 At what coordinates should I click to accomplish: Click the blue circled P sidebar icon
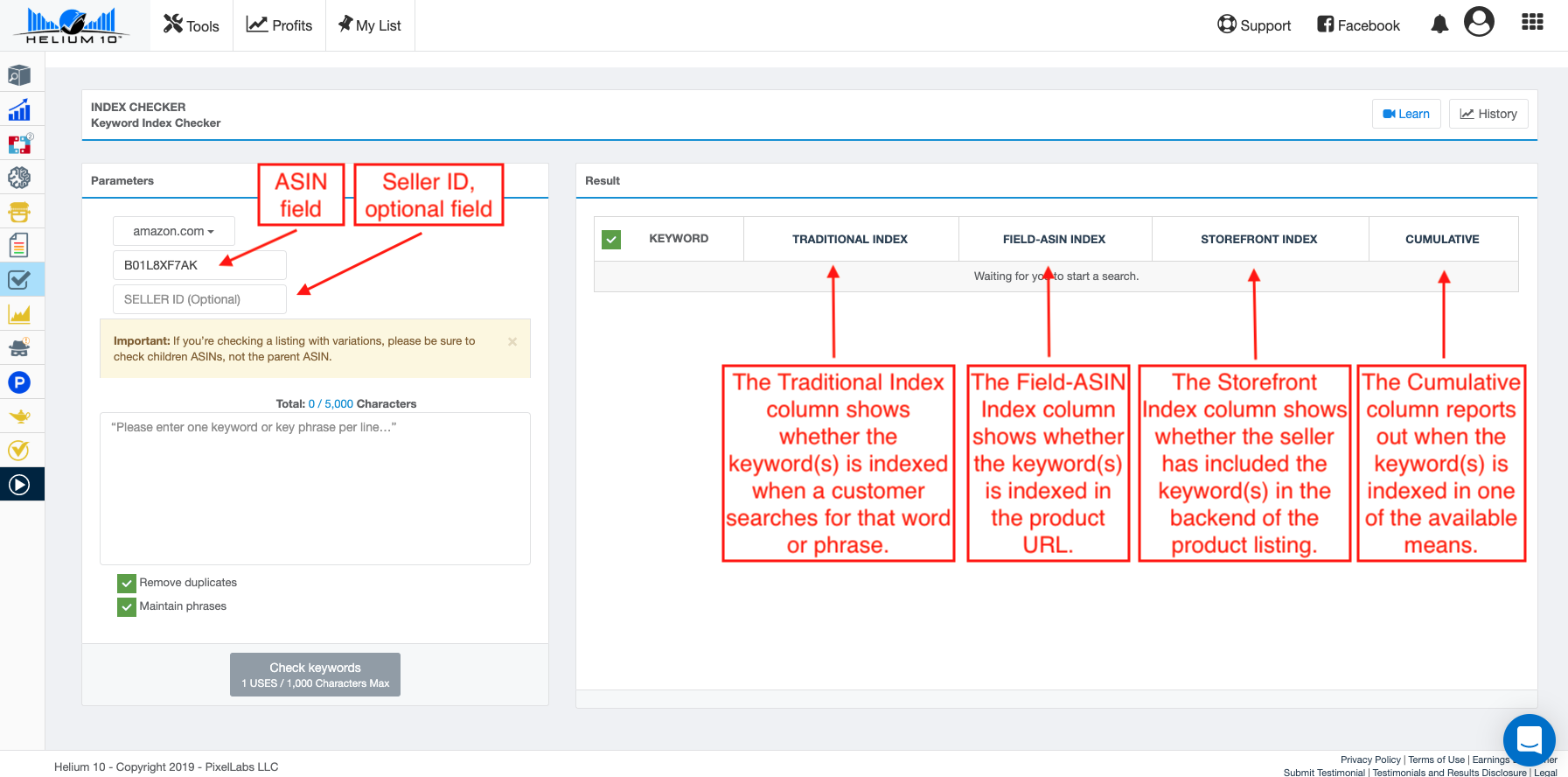point(19,382)
